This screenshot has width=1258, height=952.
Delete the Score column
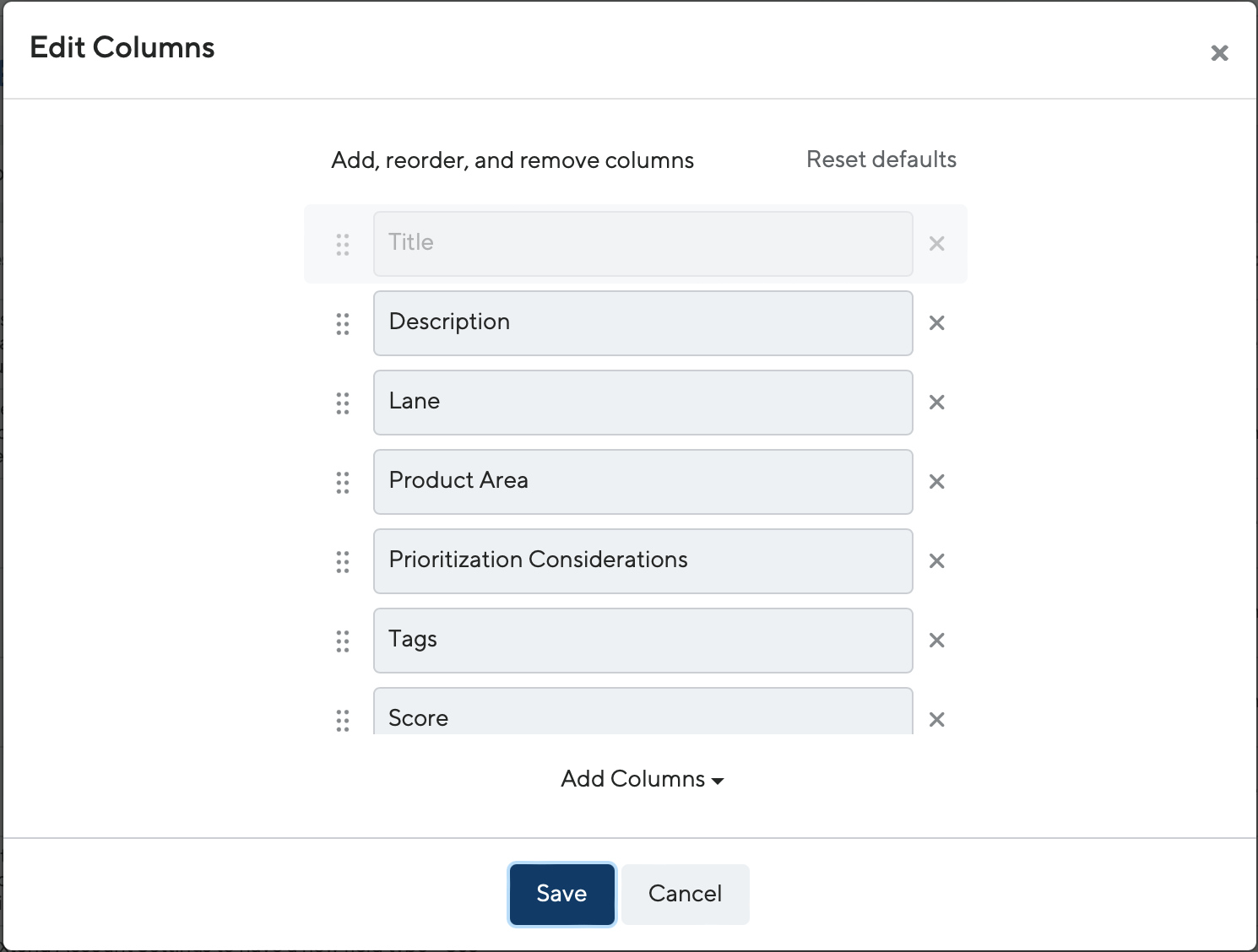(x=936, y=720)
